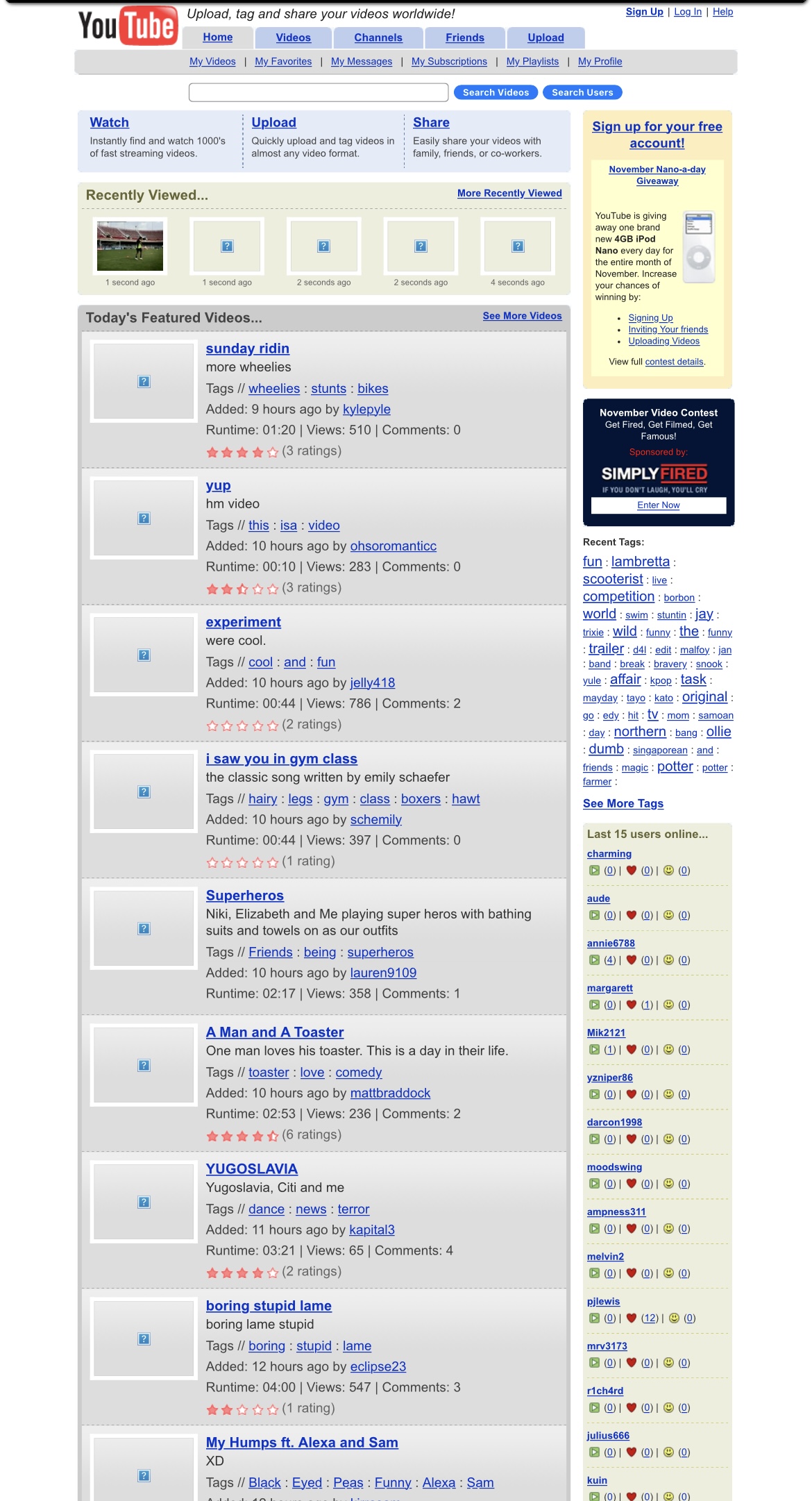
Task: Go to the Friends tab
Action: click(x=465, y=37)
